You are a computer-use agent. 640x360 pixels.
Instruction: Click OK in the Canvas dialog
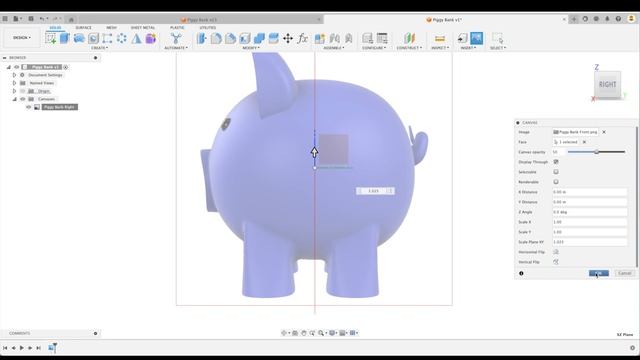coord(598,273)
